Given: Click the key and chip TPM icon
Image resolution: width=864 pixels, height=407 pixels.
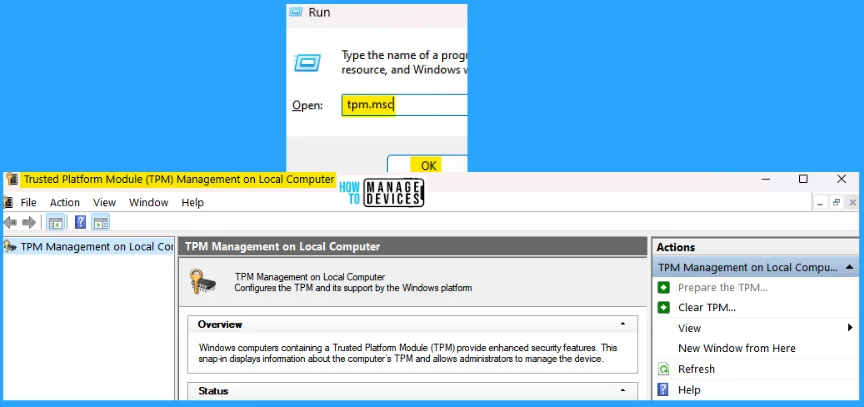Looking at the screenshot, I should (202, 281).
